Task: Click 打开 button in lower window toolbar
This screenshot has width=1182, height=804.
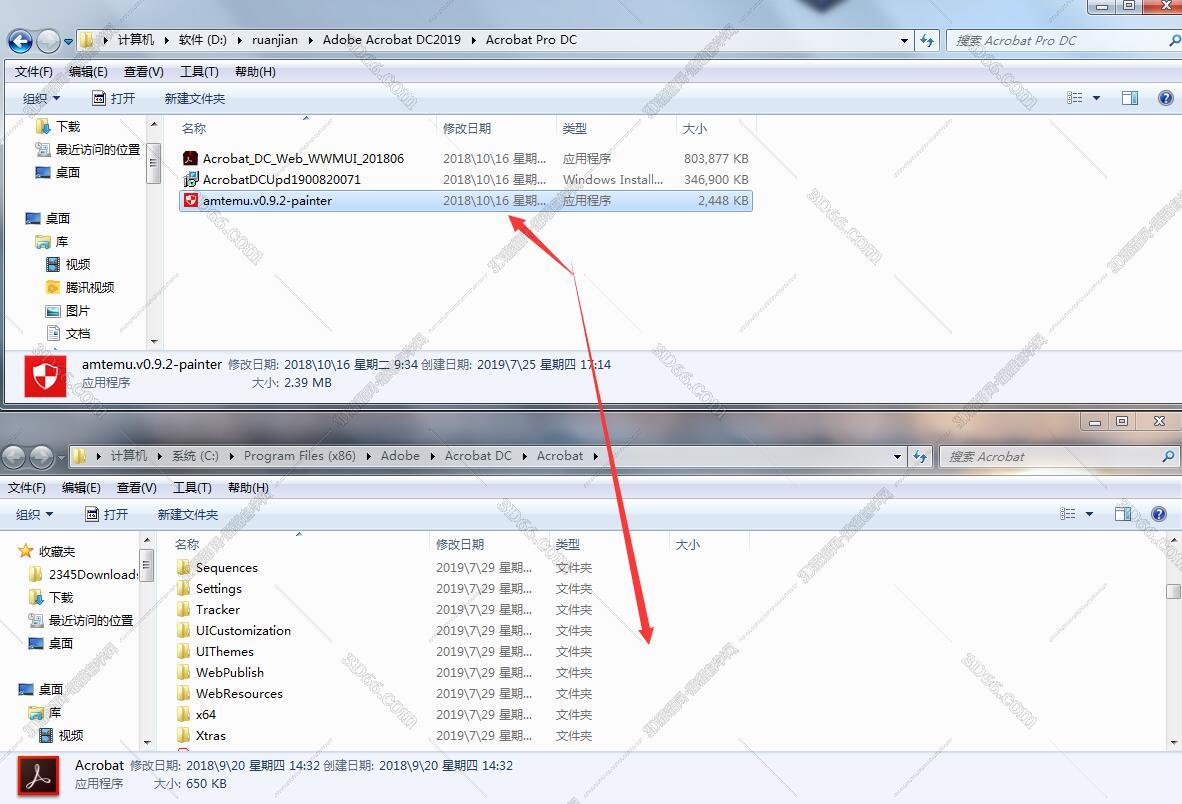Action: pyautogui.click(x=107, y=514)
